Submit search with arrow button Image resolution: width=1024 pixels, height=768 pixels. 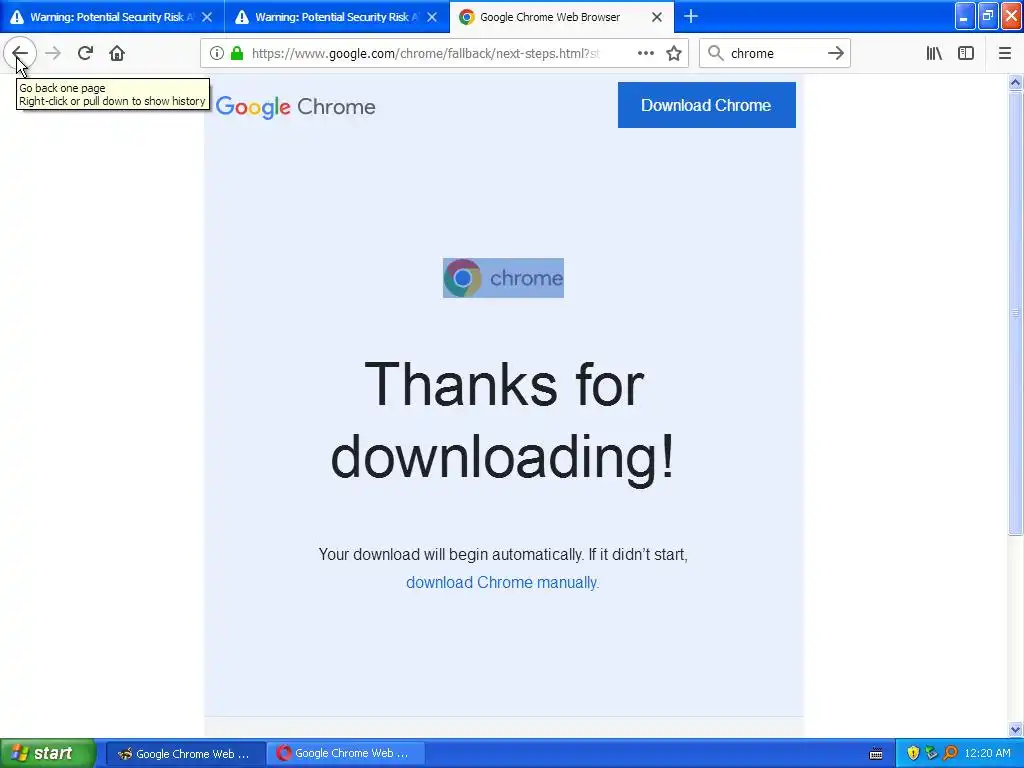click(836, 54)
